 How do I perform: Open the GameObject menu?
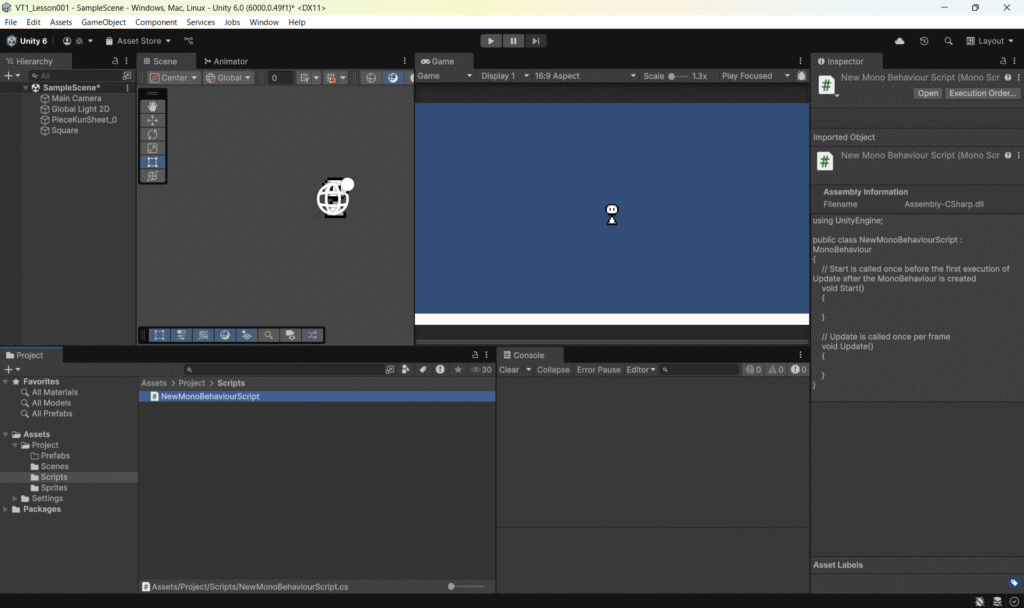pyautogui.click(x=103, y=22)
